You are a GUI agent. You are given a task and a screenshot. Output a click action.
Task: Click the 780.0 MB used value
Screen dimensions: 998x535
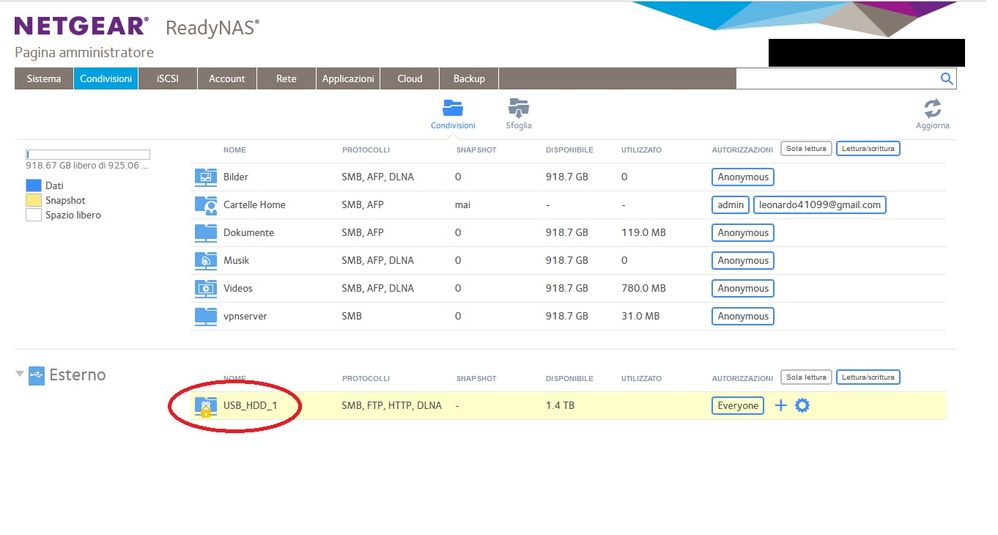[x=643, y=288]
